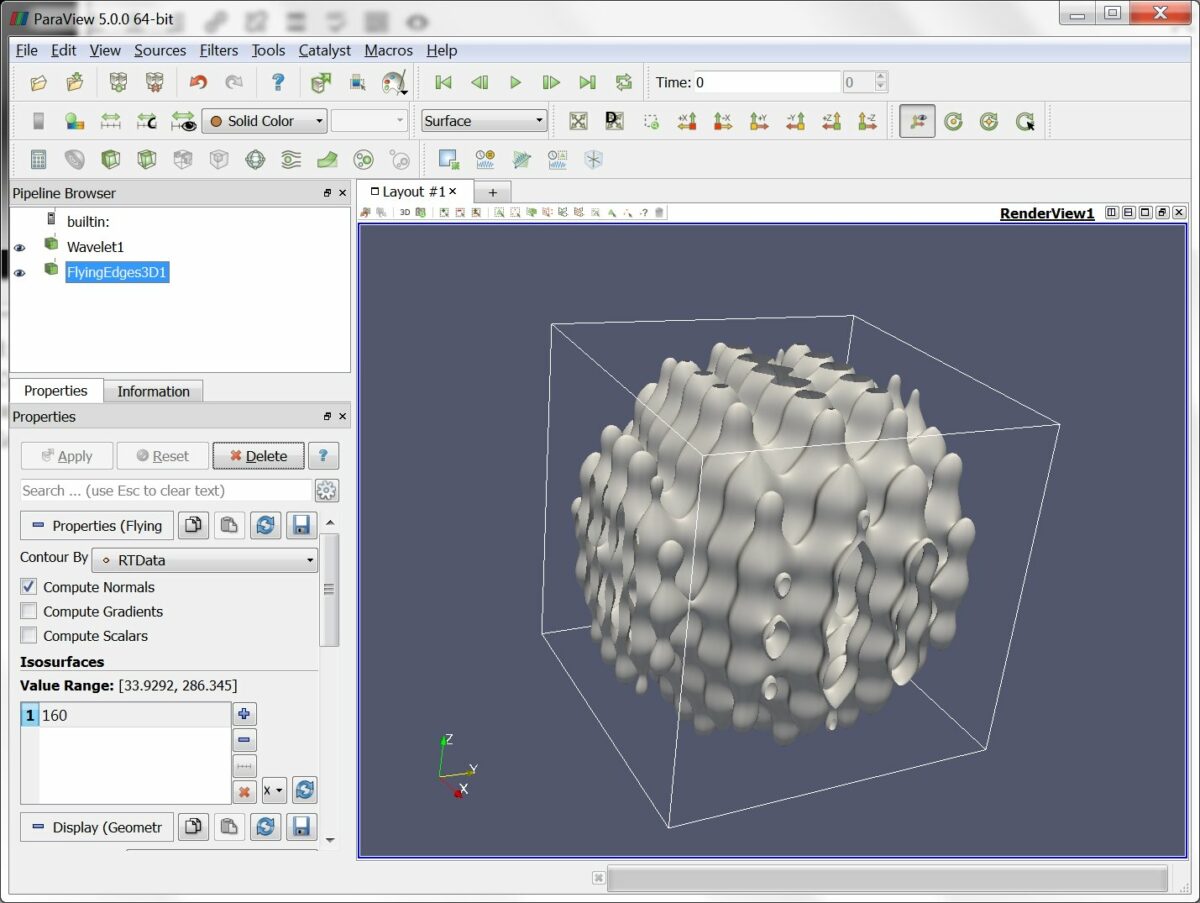This screenshot has height=903, width=1200.
Task: Add a new layout tab with plus
Action: point(492,192)
